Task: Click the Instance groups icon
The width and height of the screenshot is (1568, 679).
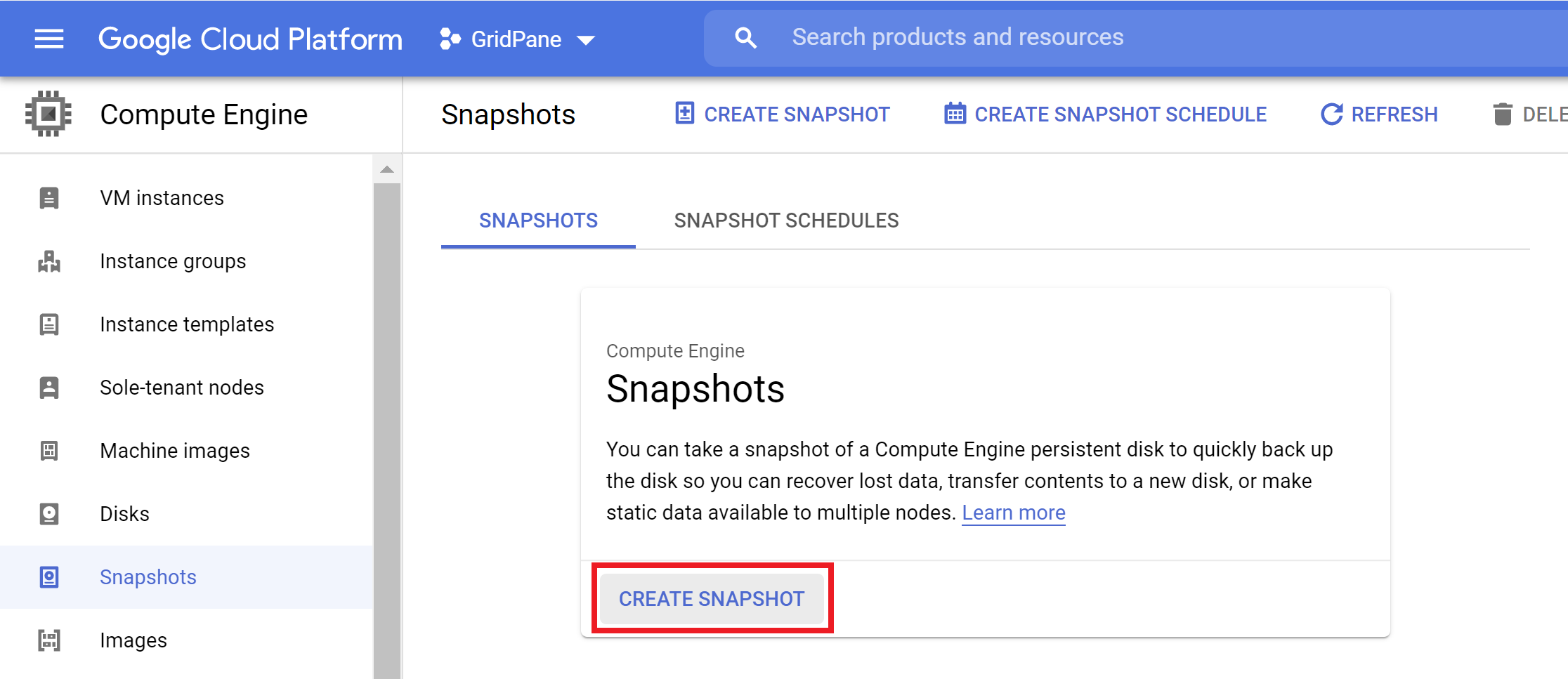Action: [x=48, y=261]
